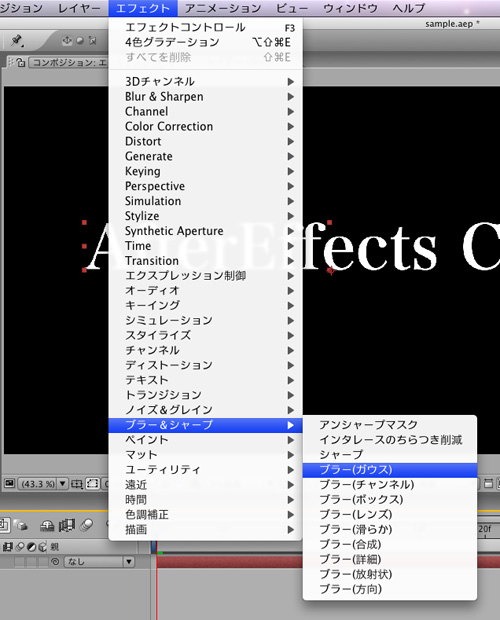Enable Motion Blur for the composition
Image resolution: width=500 pixels, height=620 pixels.
click(86, 525)
